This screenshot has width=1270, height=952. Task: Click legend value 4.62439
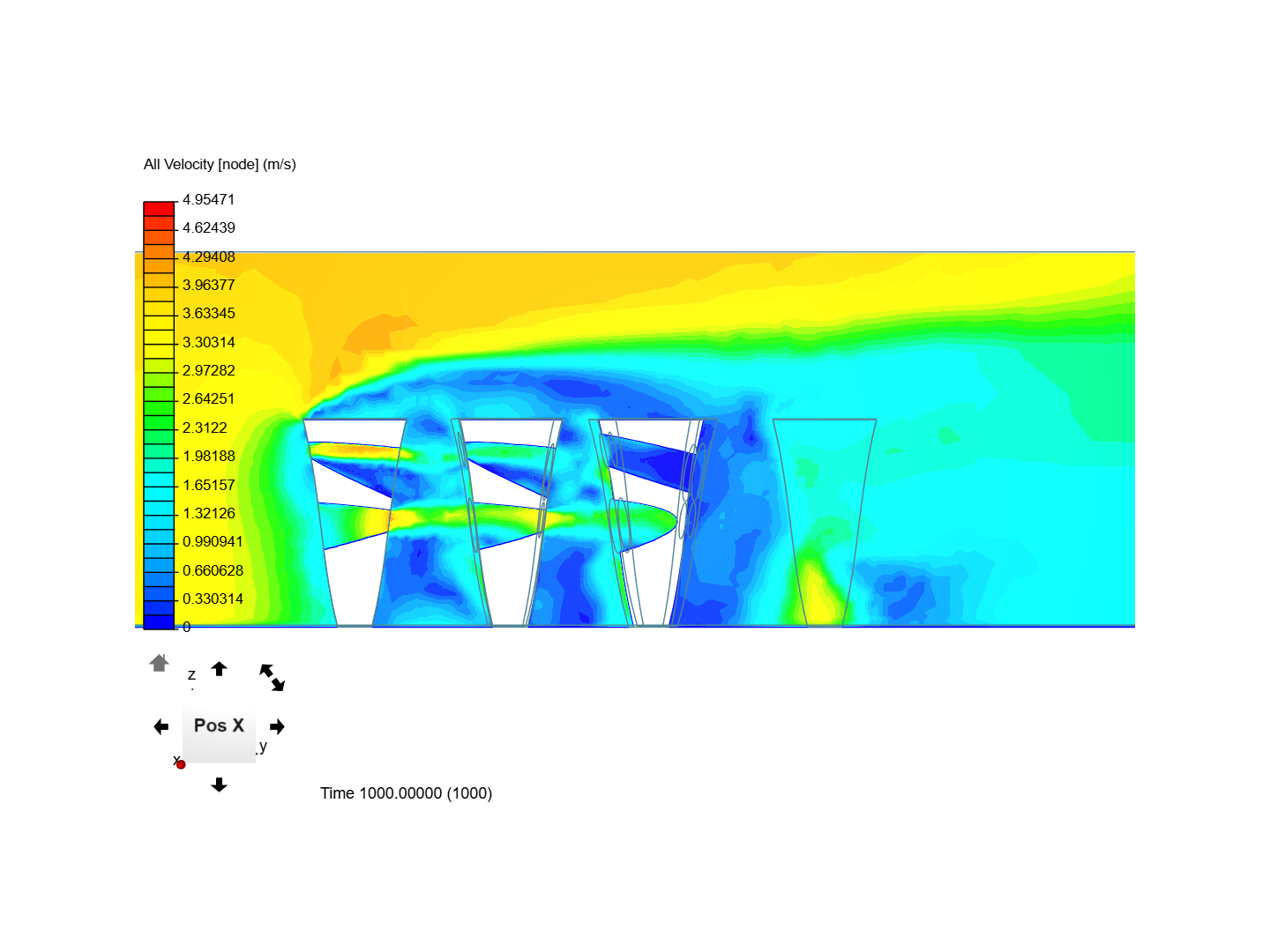[x=209, y=228]
